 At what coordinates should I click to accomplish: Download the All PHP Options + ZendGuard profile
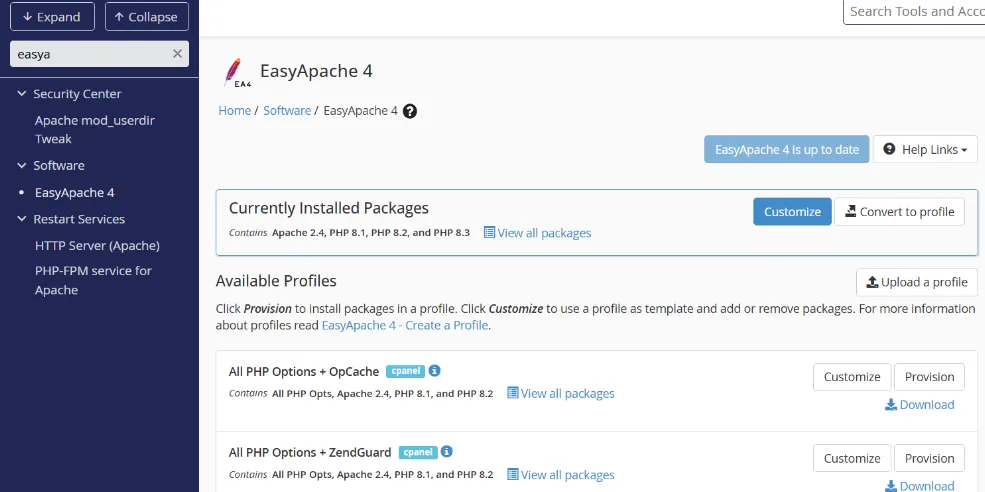click(x=920, y=486)
